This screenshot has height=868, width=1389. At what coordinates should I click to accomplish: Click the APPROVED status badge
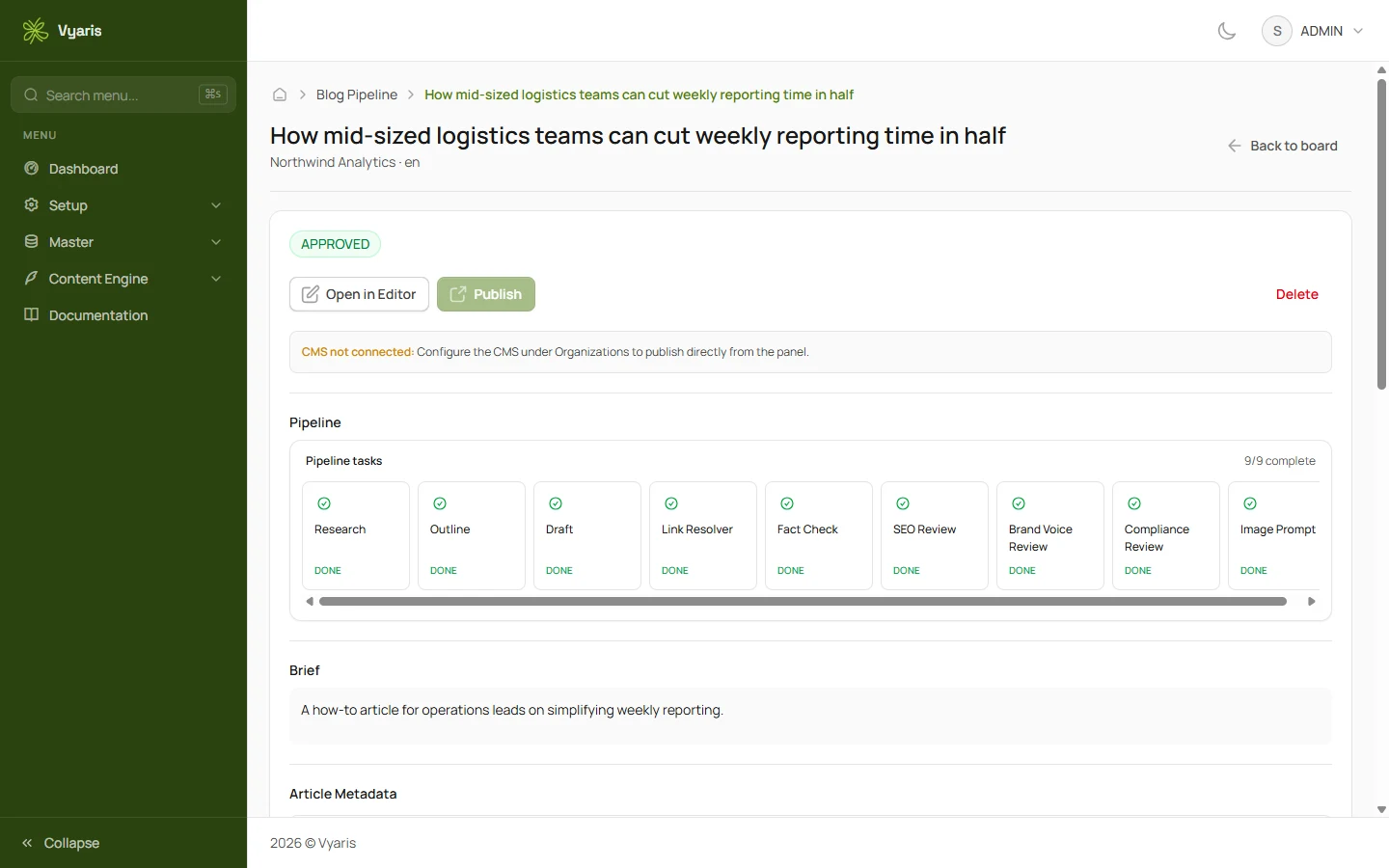(335, 244)
